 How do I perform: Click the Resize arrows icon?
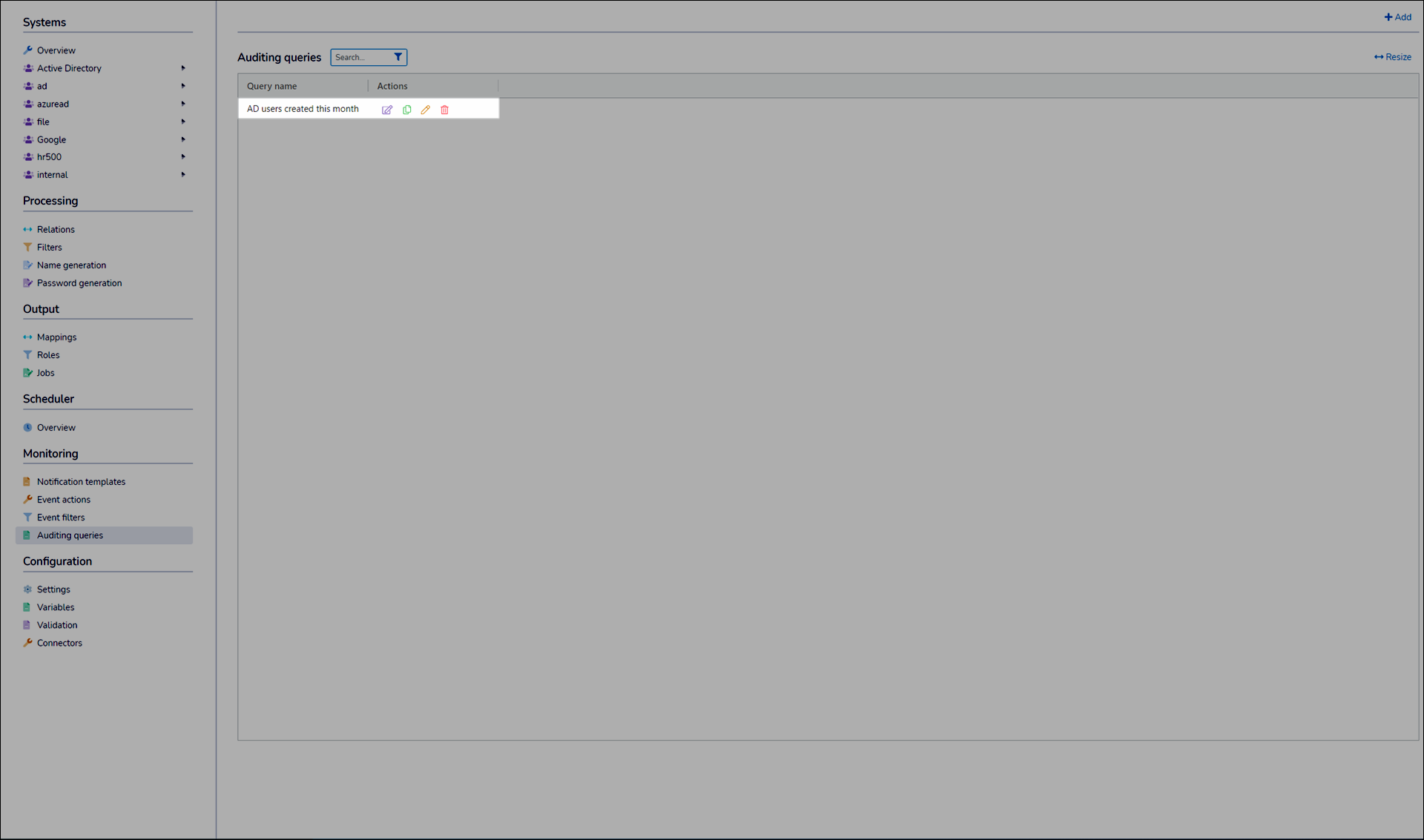coord(1378,57)
